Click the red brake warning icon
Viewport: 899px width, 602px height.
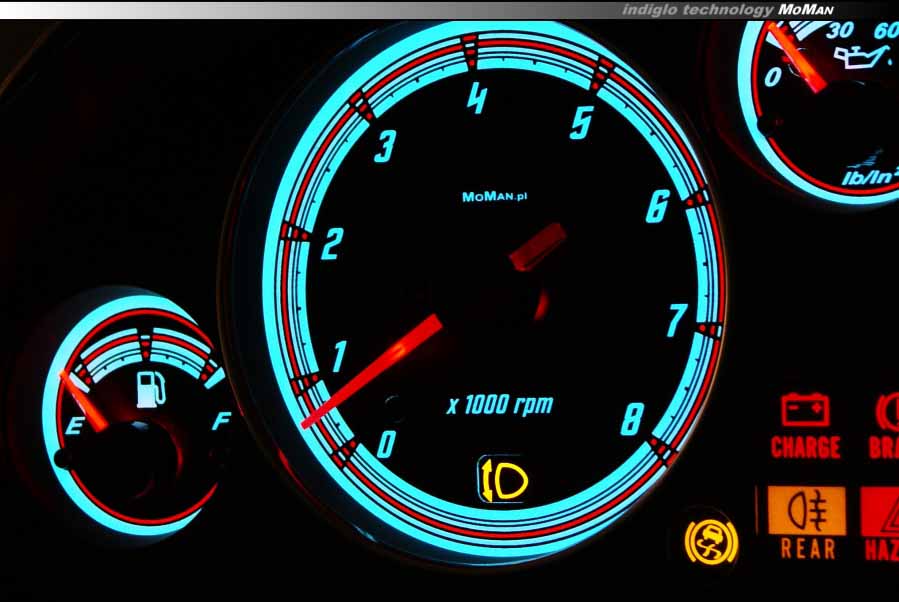[886, 411]
